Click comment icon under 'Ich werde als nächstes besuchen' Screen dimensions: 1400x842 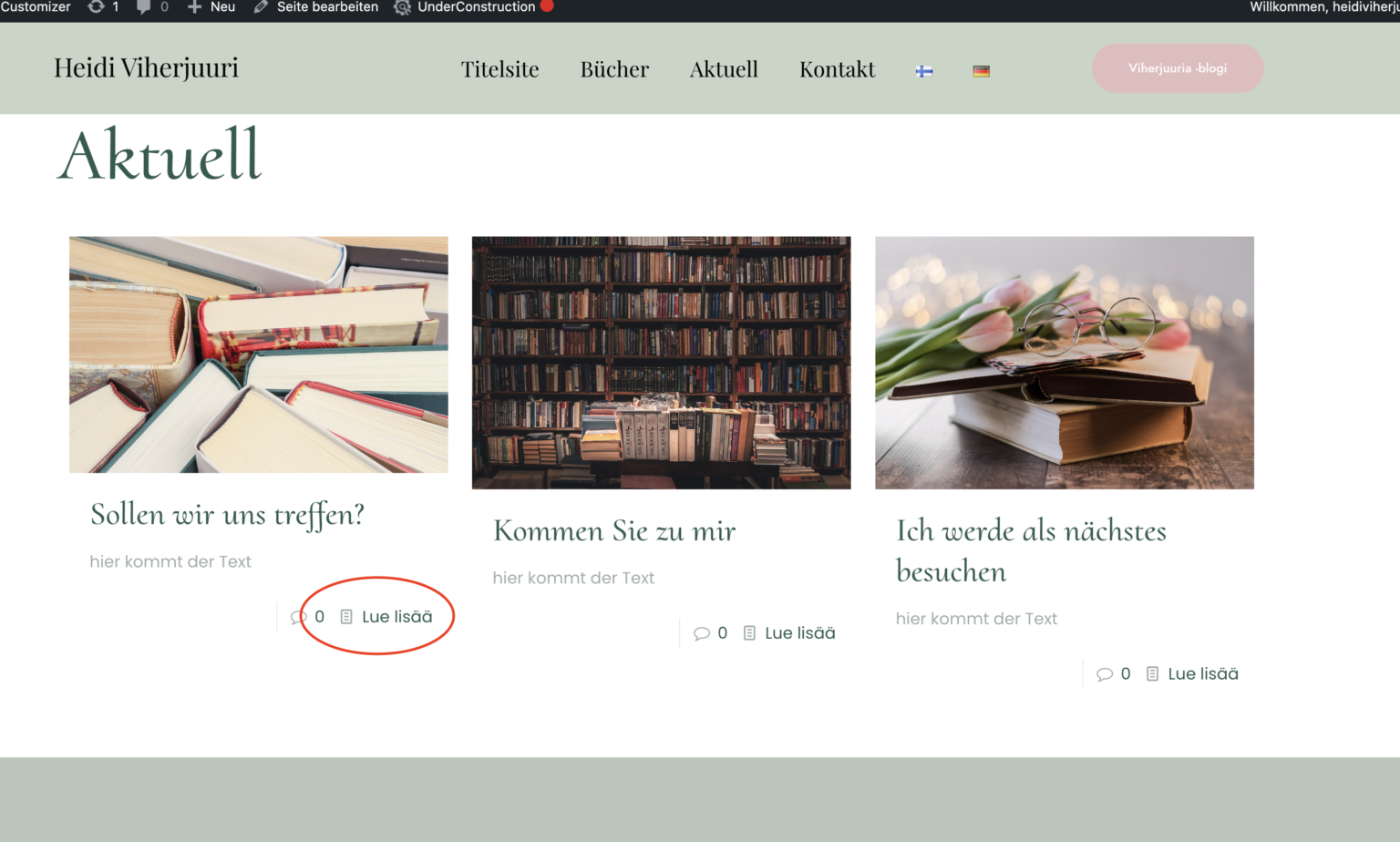tap(1104, 674)
